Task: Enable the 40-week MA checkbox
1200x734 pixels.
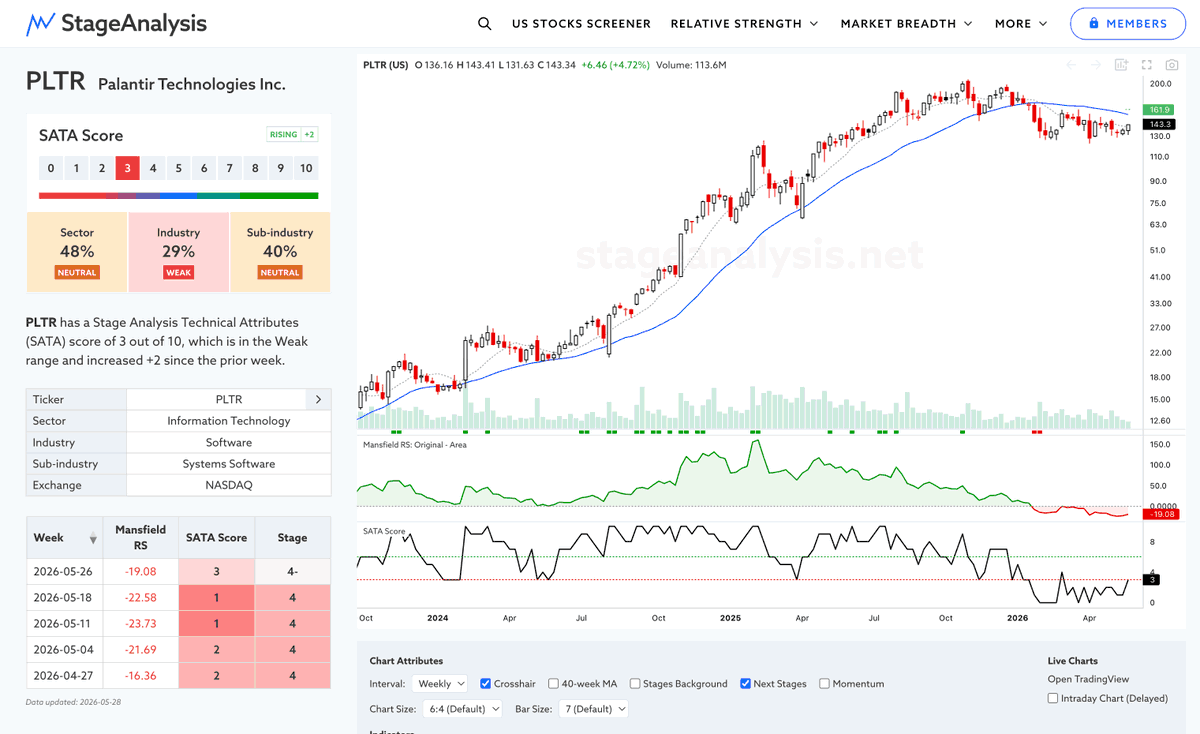Action: coord(554,684)
